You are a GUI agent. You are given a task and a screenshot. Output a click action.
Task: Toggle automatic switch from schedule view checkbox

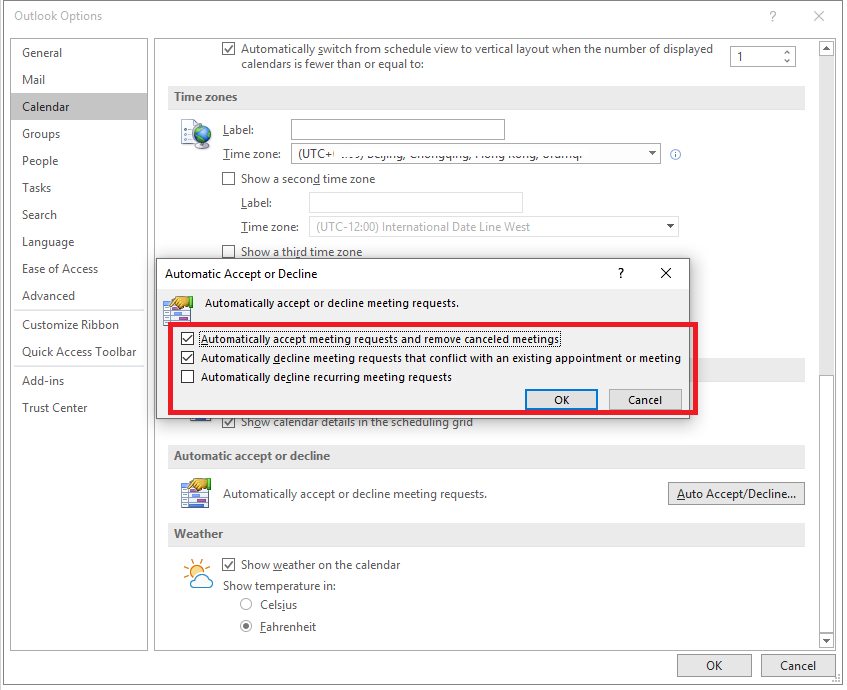pyautogui.click(x=228, y=49)
